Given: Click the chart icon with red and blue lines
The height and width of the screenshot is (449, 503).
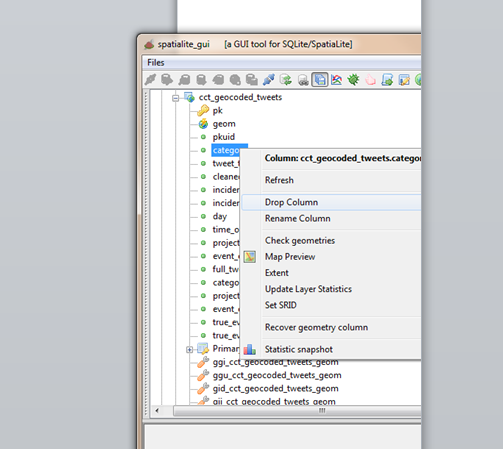Looking at the screenshot, I should 337,80.
